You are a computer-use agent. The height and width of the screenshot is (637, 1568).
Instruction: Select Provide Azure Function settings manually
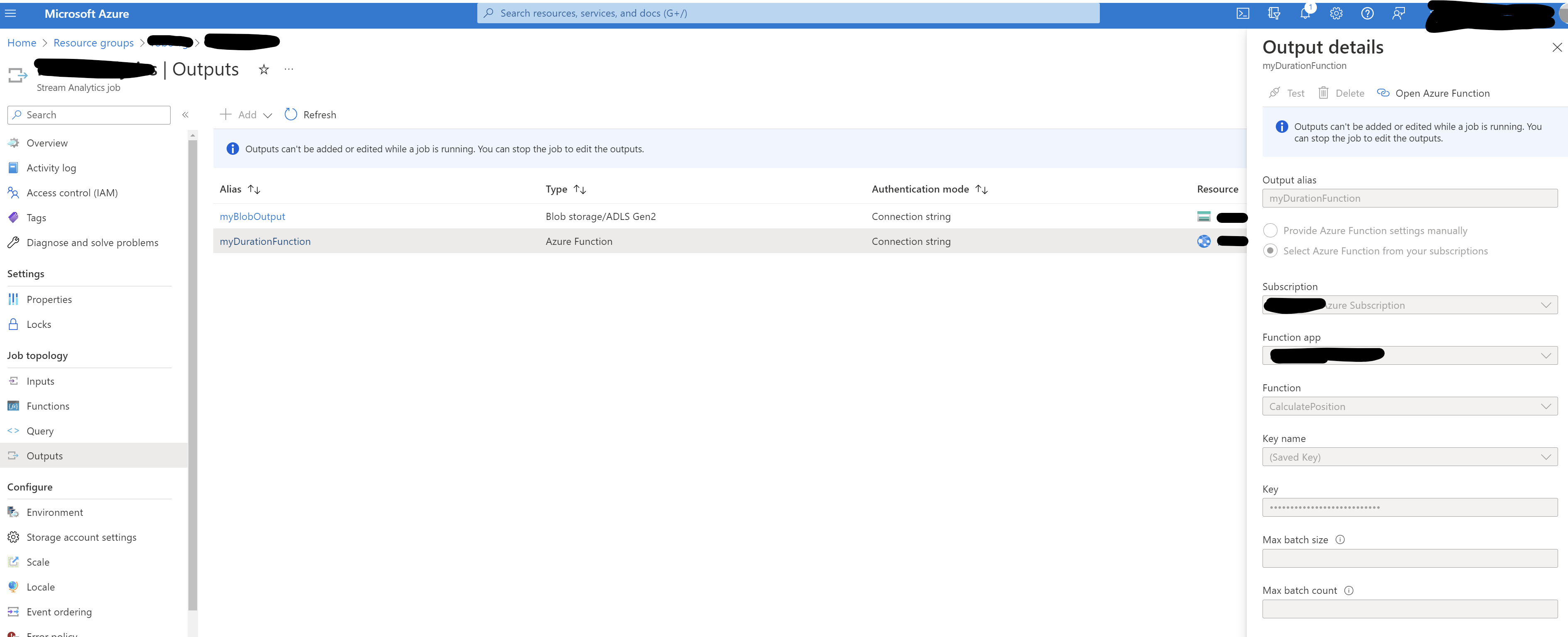pos(1270,231)
